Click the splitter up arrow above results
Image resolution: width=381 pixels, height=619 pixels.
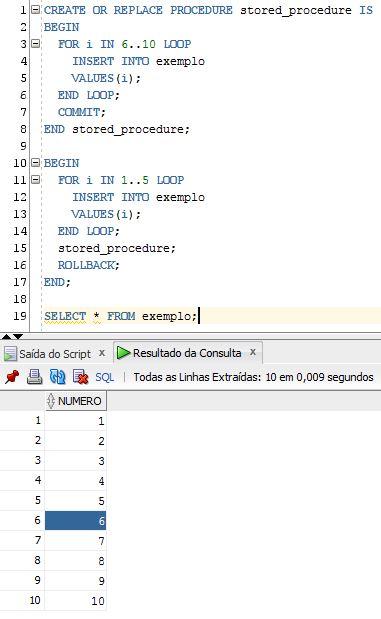(6, 336)
